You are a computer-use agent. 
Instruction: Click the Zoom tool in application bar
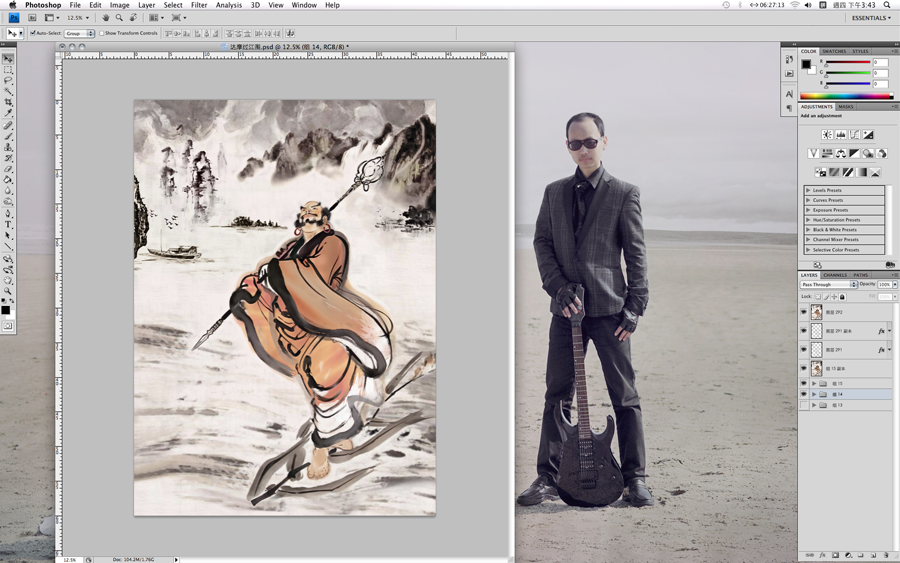(x=119, y=18)
